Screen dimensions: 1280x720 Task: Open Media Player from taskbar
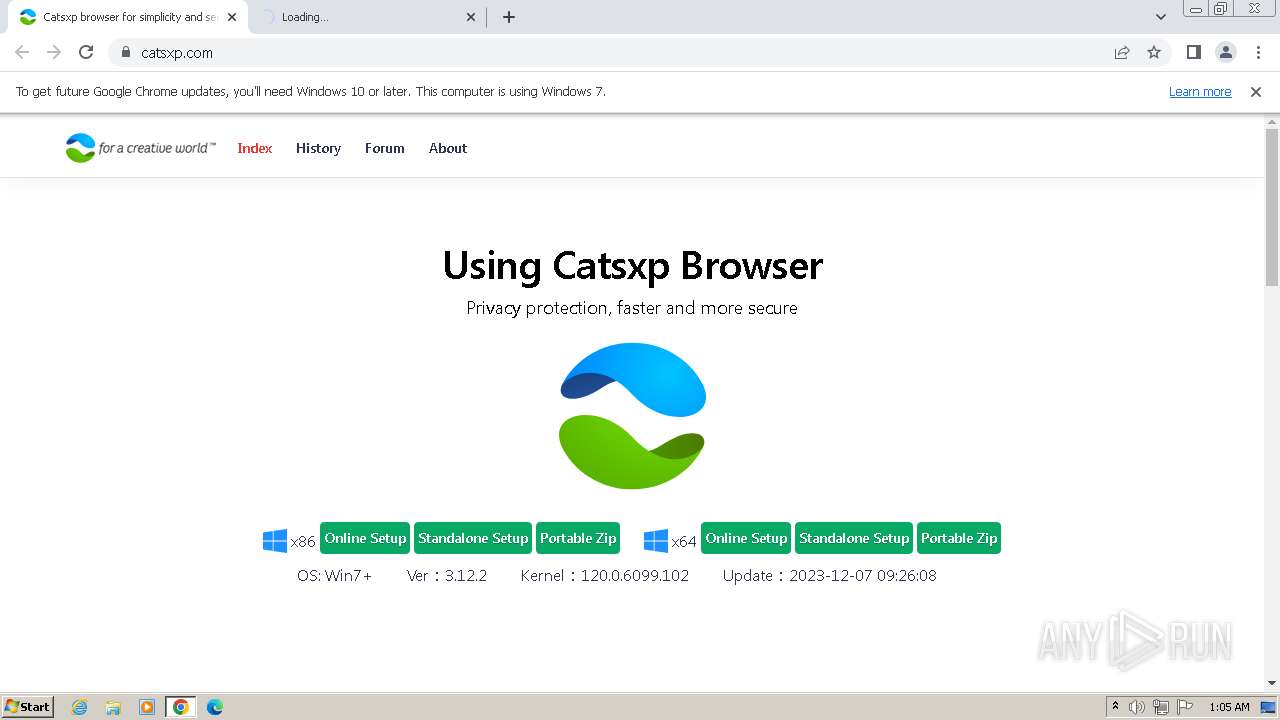147,707
